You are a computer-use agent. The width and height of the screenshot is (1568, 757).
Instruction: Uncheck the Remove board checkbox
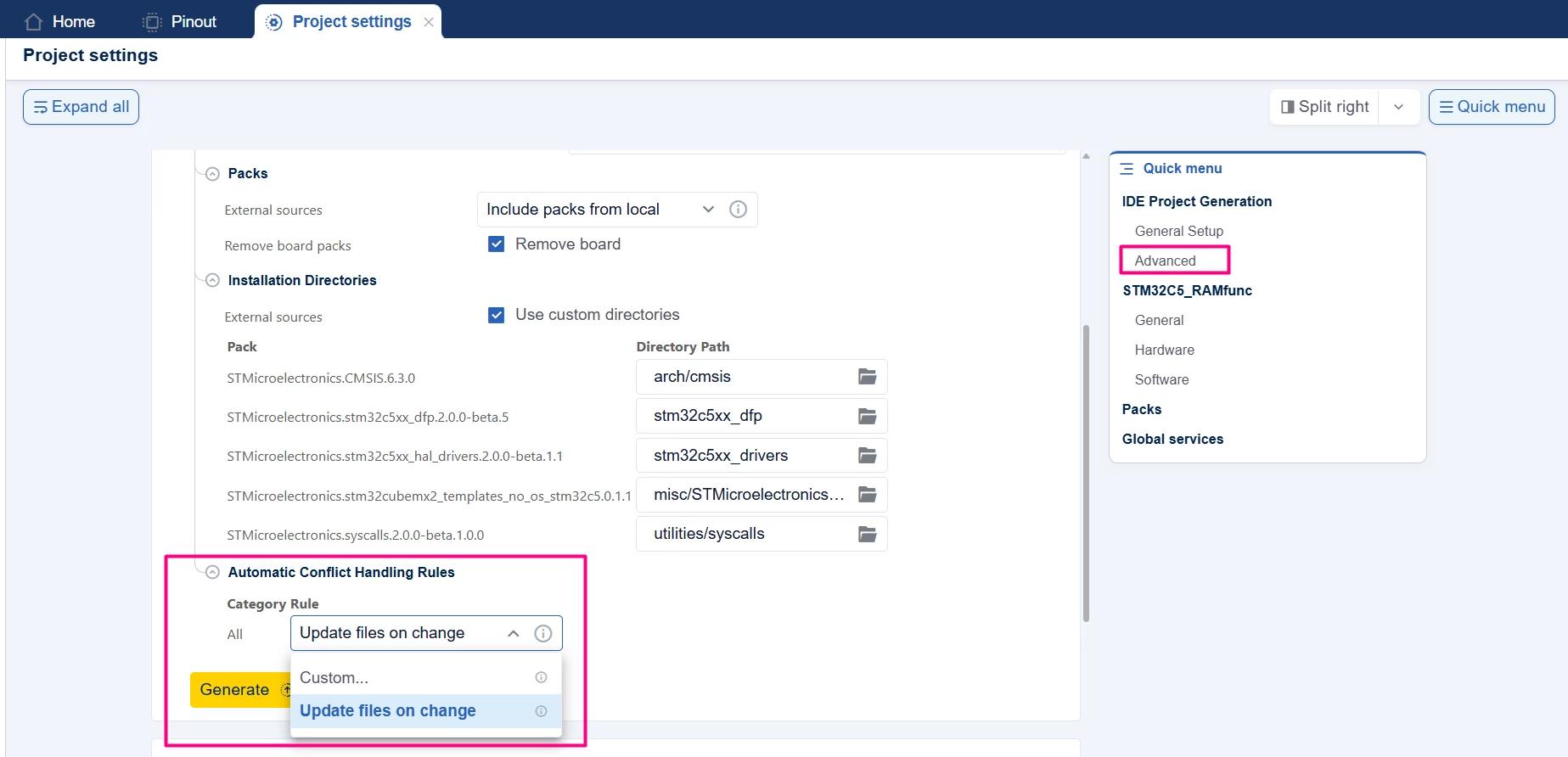497,244
